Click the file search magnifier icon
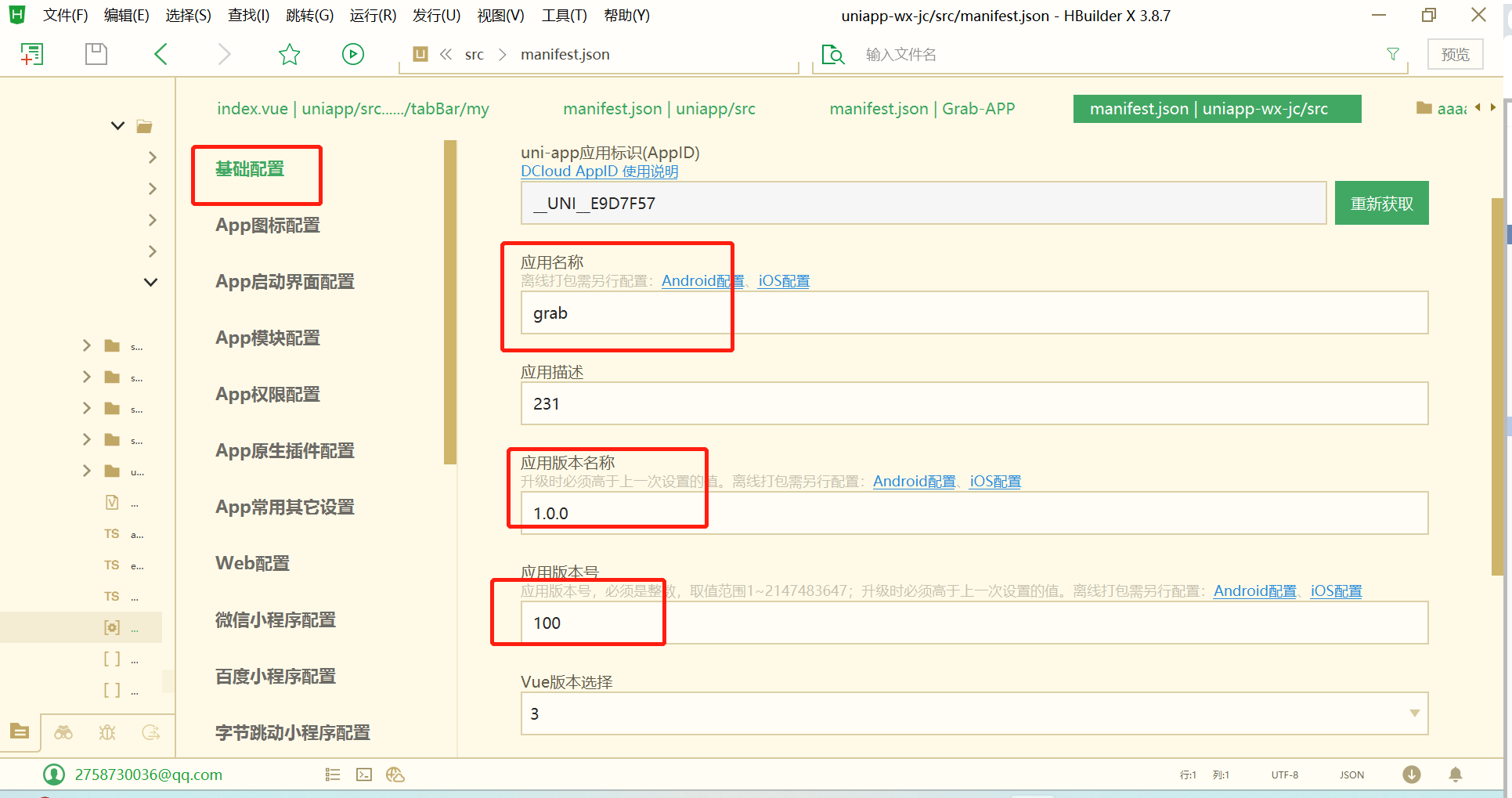This screenshot has height=798, width=1512. click(x=833, y=55)
